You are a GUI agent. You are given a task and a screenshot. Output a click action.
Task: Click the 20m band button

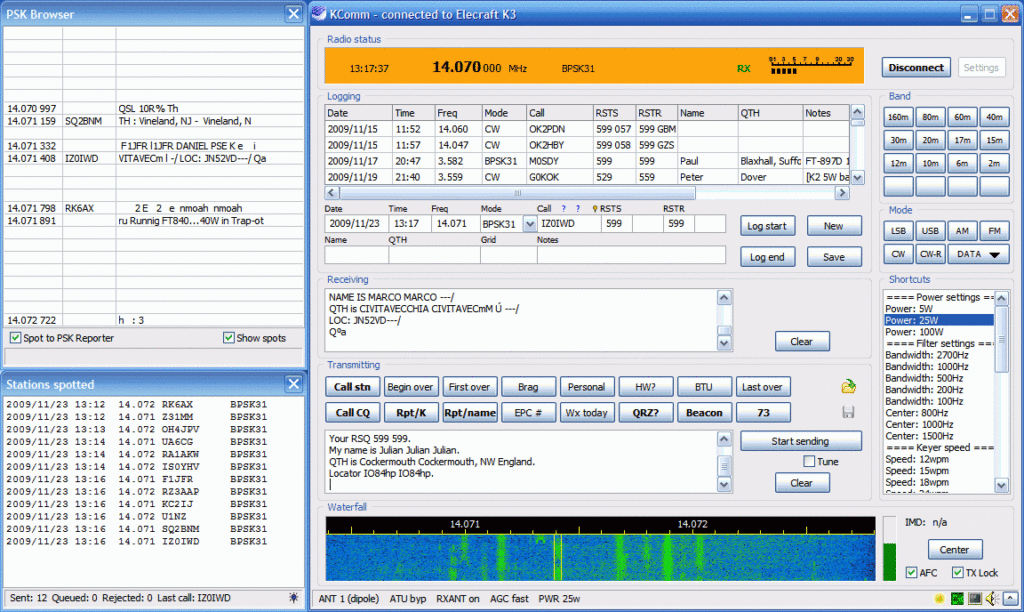tap(930, 140)
